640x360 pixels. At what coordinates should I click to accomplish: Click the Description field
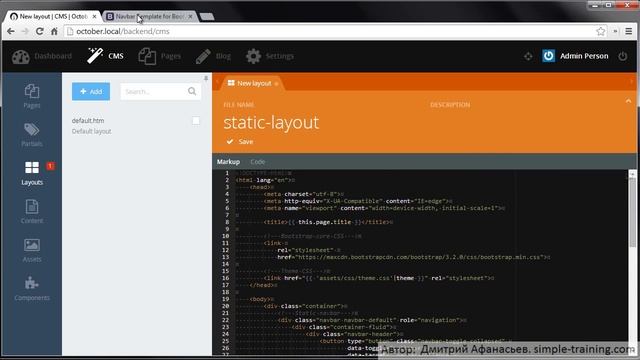click(x=449, y=105)
